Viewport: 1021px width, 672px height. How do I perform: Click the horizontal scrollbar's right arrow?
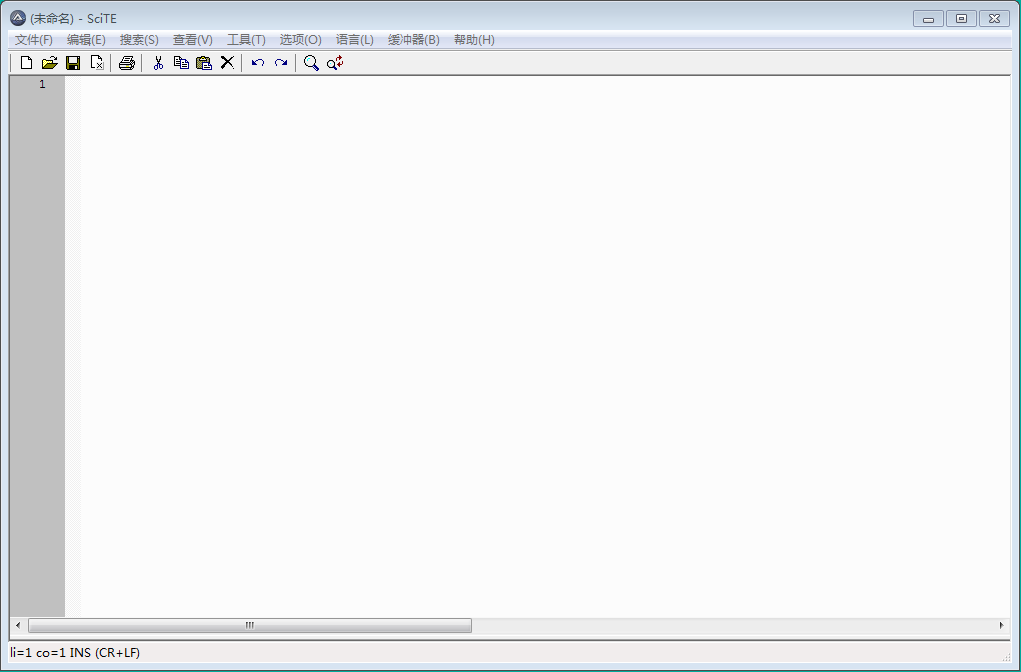point(1002,625)
